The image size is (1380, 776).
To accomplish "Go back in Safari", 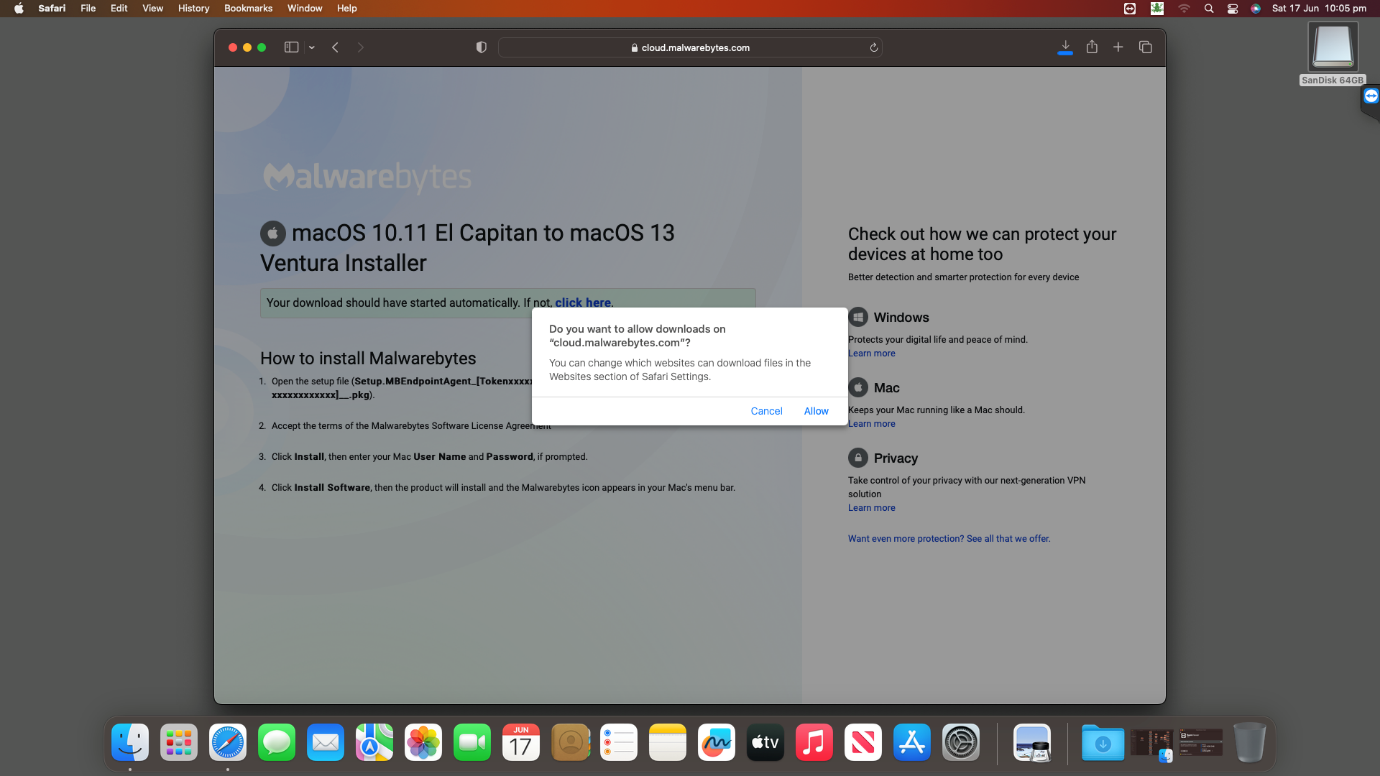I will pos(335,47).
